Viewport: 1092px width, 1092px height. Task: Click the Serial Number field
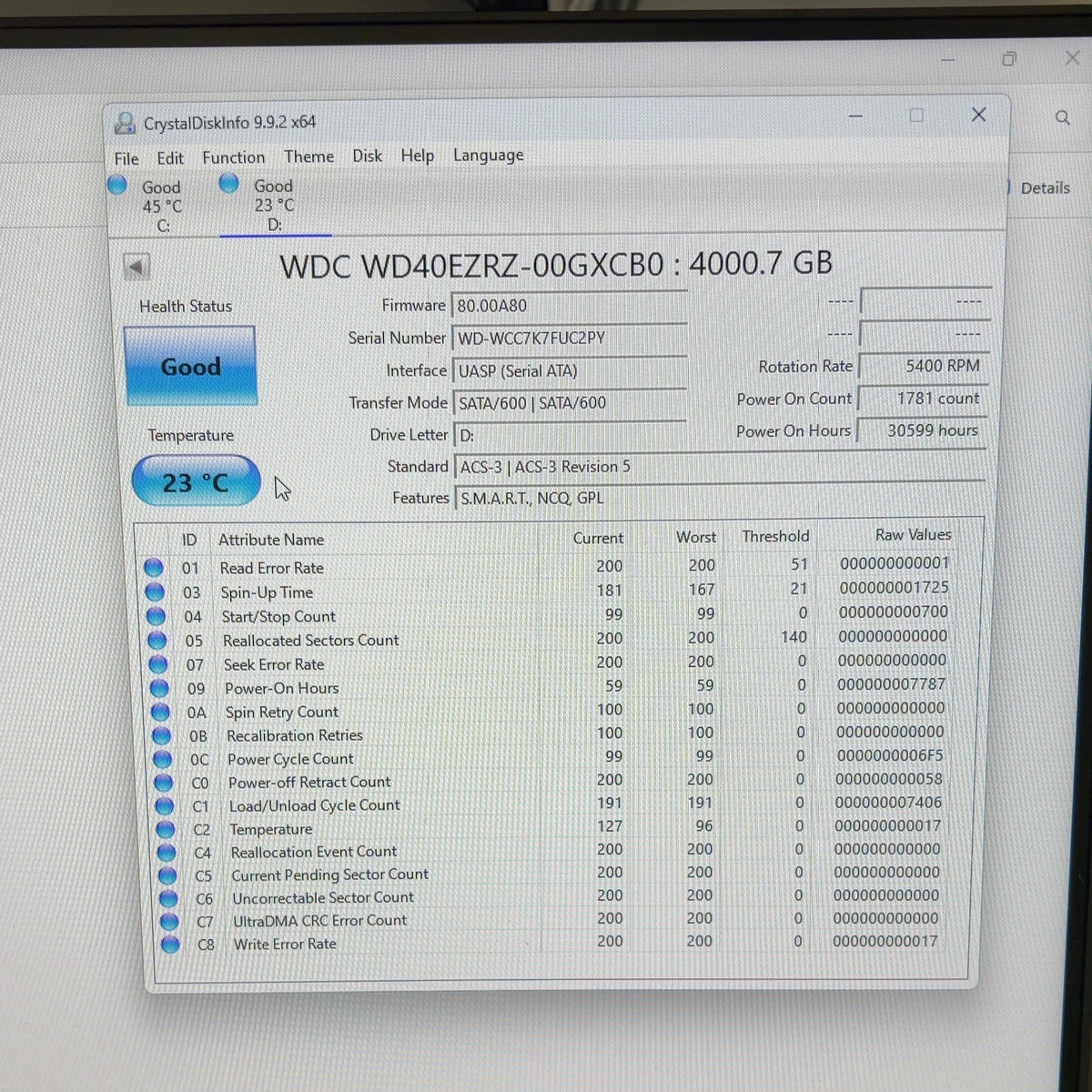point(569,339)
